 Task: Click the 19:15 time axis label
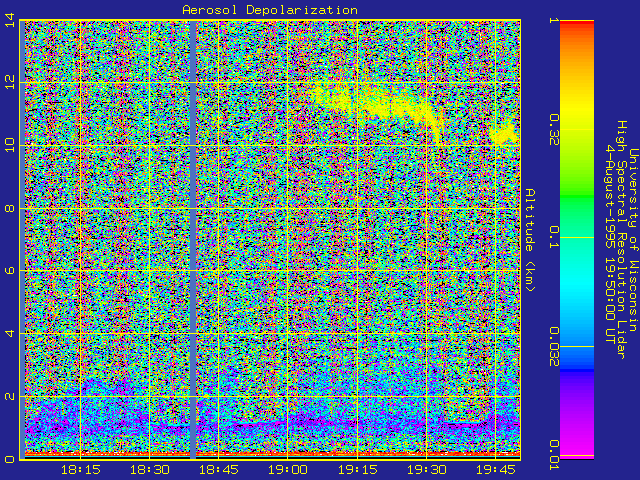pyautogui.click(x=357, y=470)
